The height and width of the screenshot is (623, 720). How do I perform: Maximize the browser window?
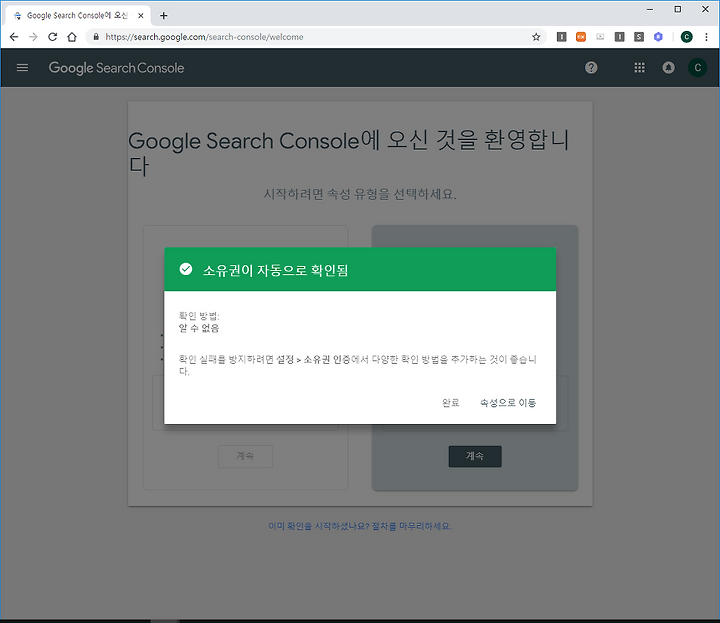pos(678,9)
